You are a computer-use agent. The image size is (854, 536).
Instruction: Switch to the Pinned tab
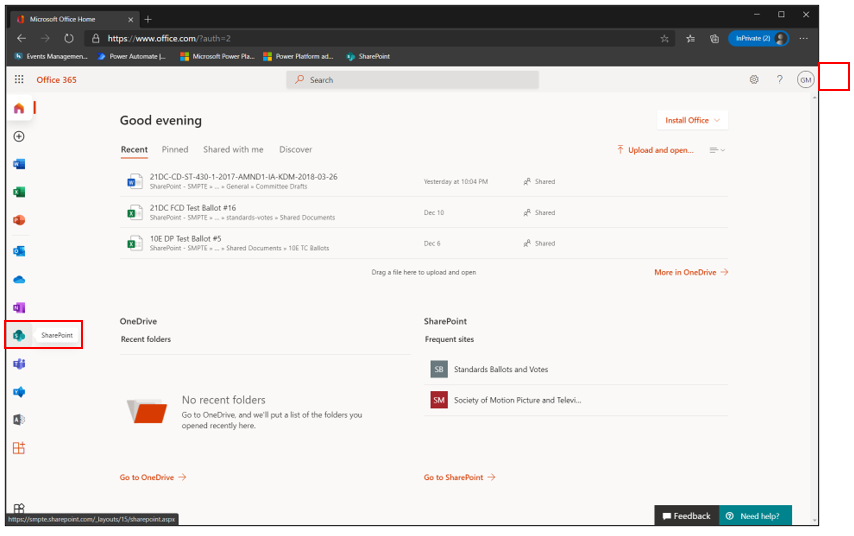coord(175,150)
